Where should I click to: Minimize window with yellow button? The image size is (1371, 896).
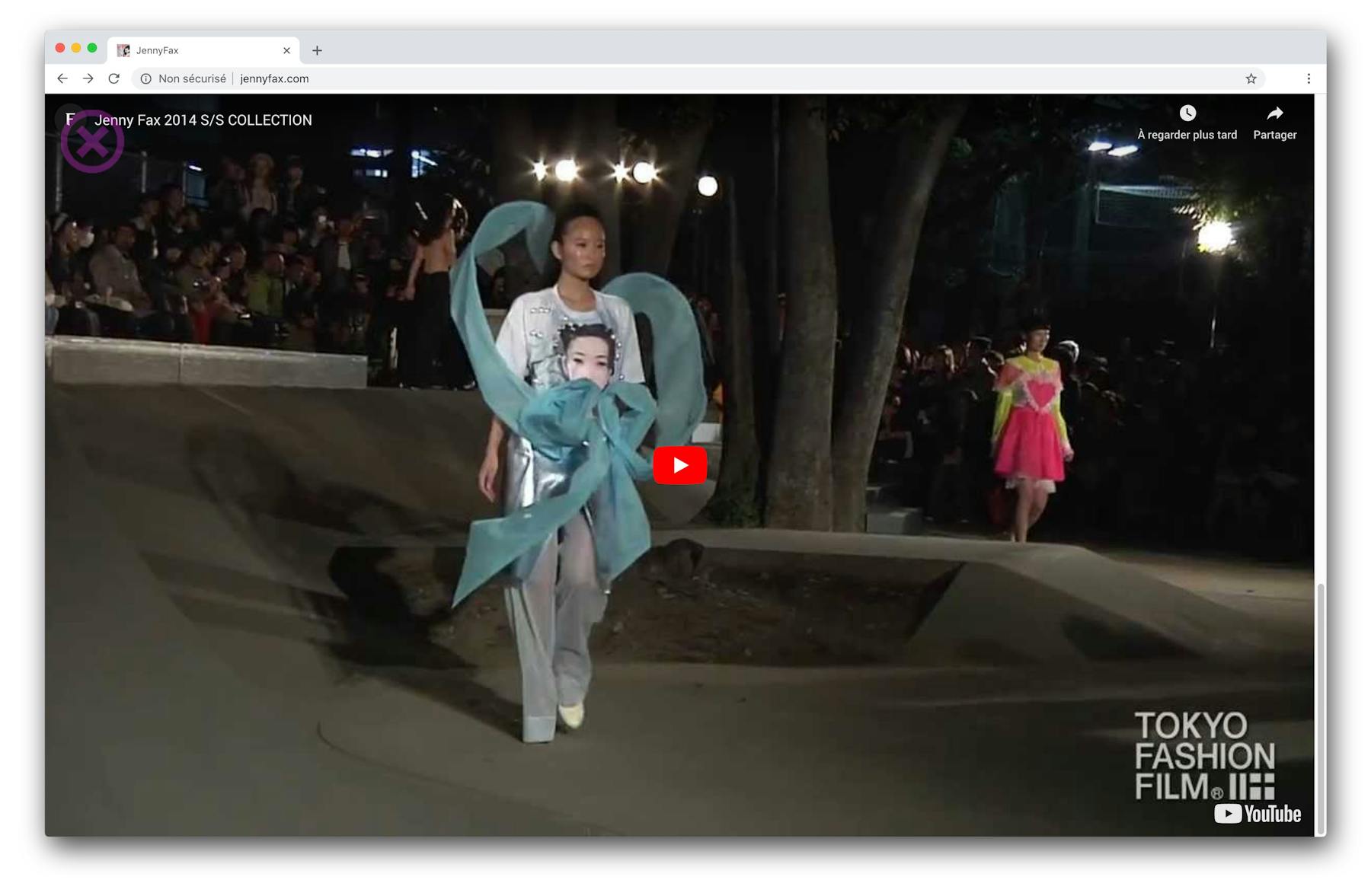click(x=76, y=48)
